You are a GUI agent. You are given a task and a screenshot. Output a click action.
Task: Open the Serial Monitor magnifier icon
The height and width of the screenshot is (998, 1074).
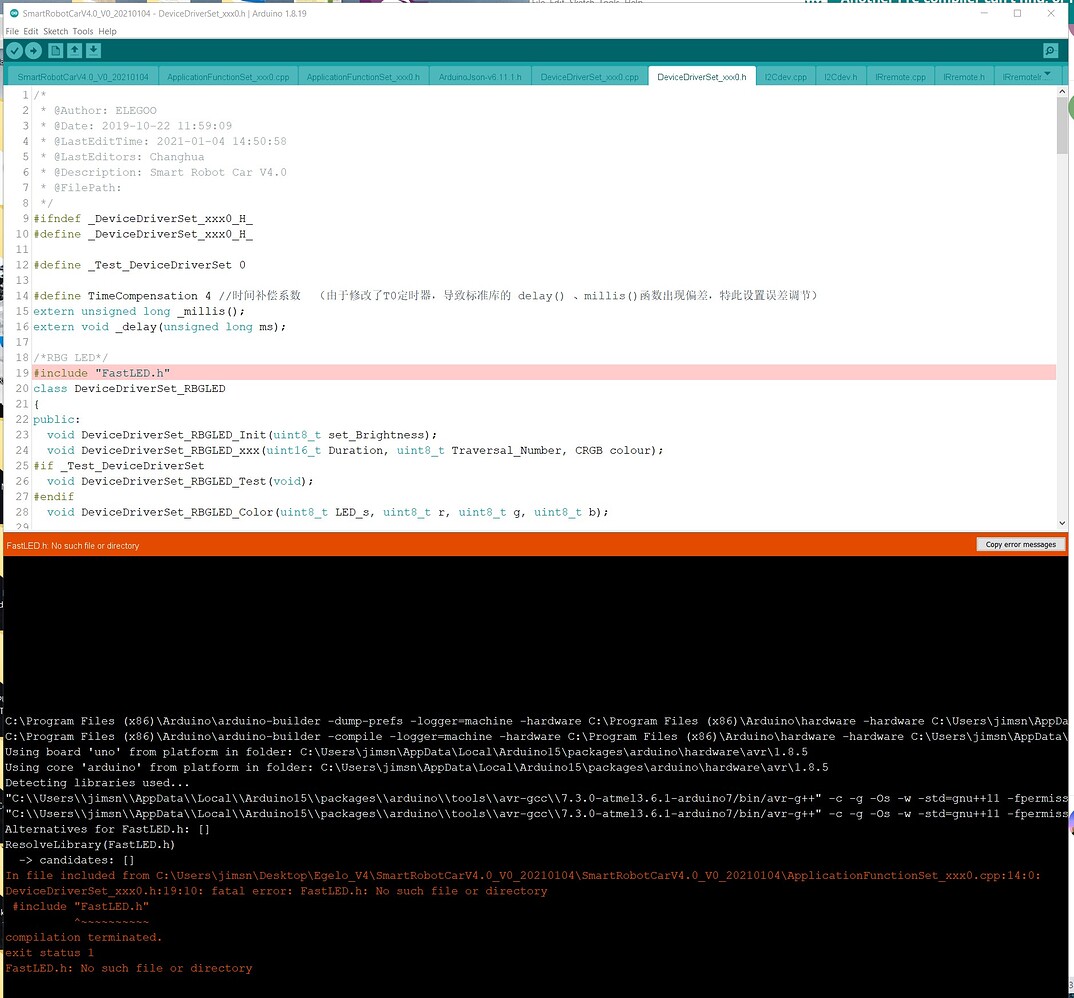(1049, 50)
